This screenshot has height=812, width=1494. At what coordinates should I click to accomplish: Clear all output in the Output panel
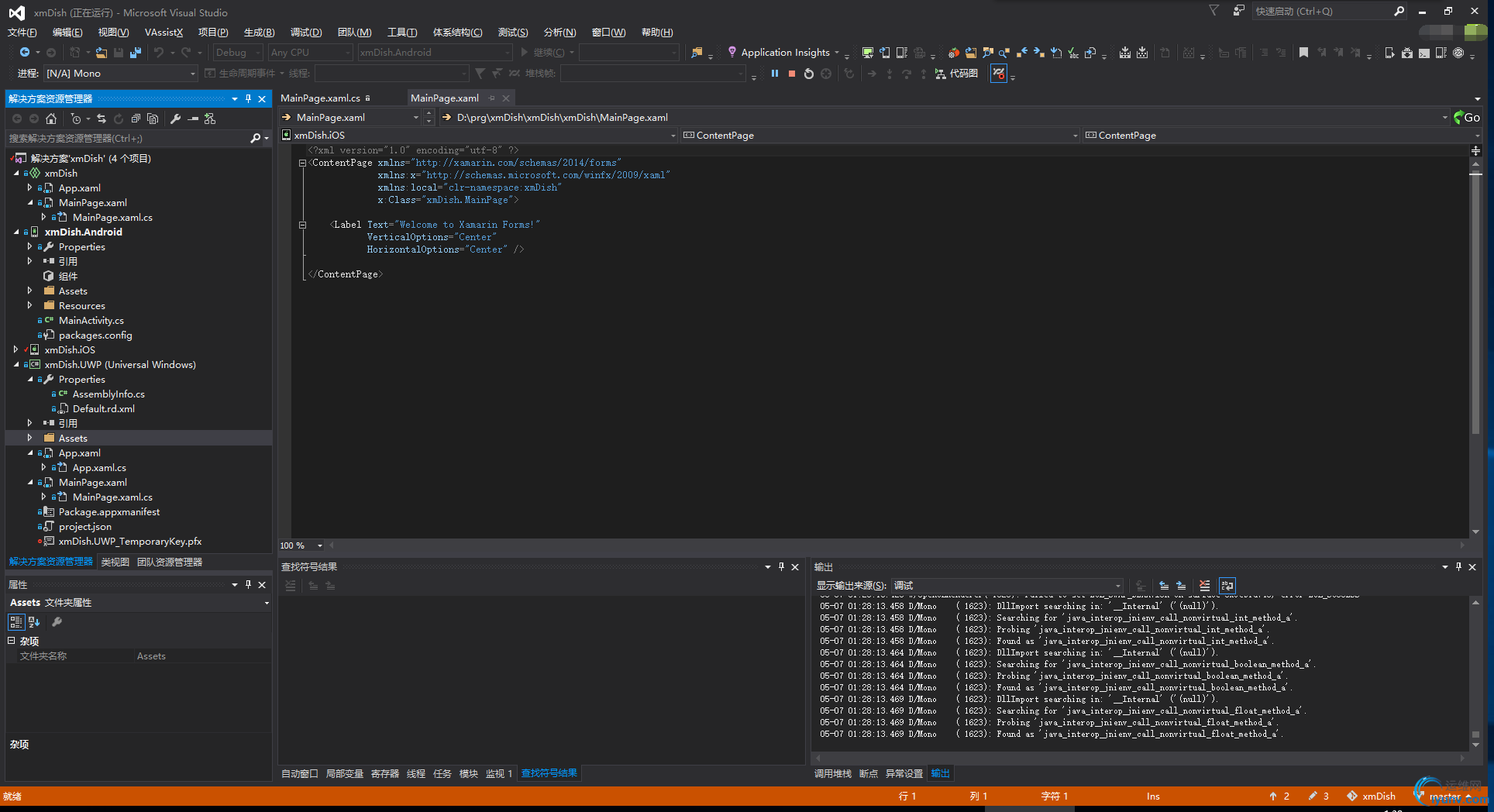1204,586
